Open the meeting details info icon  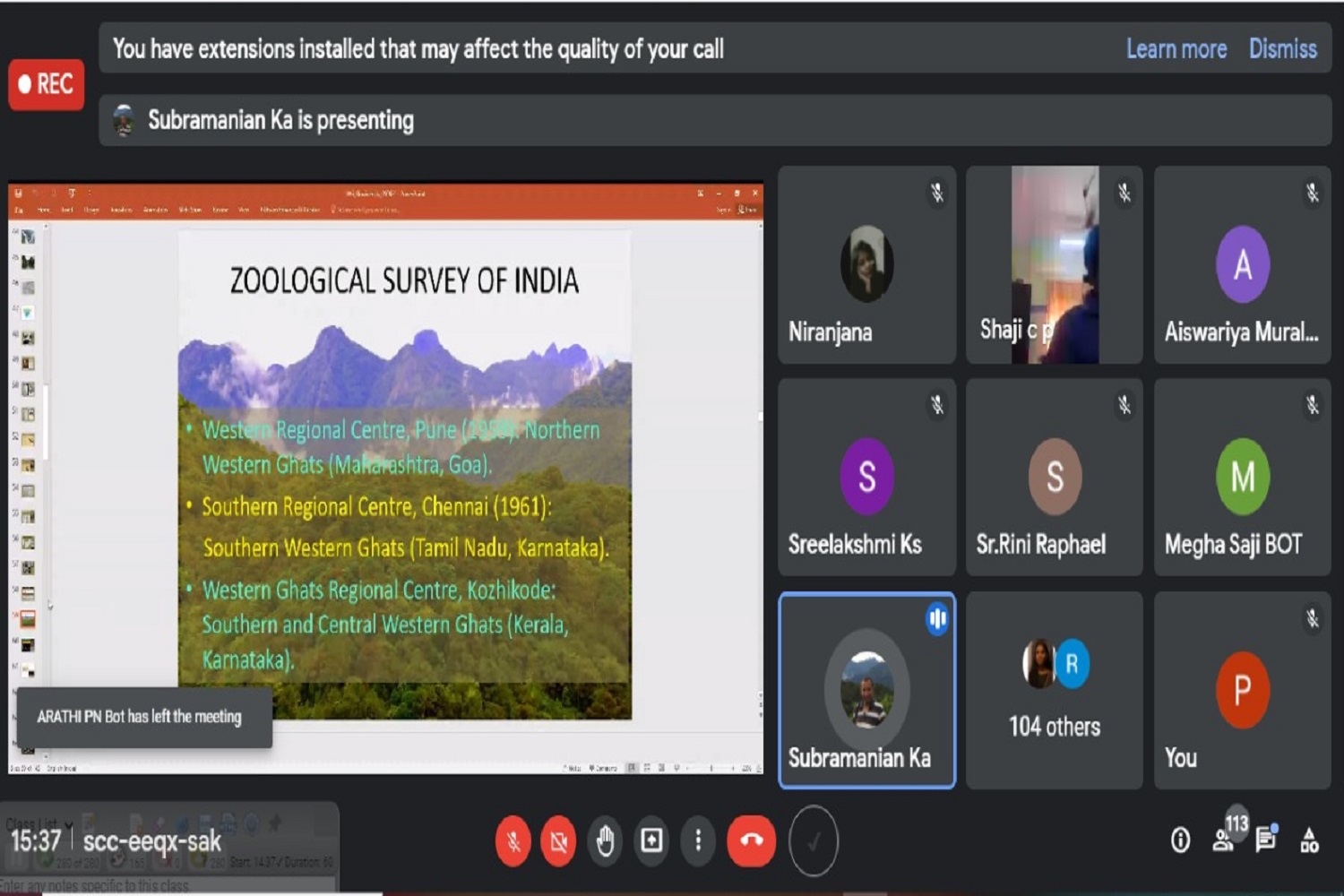point(1180,840)
